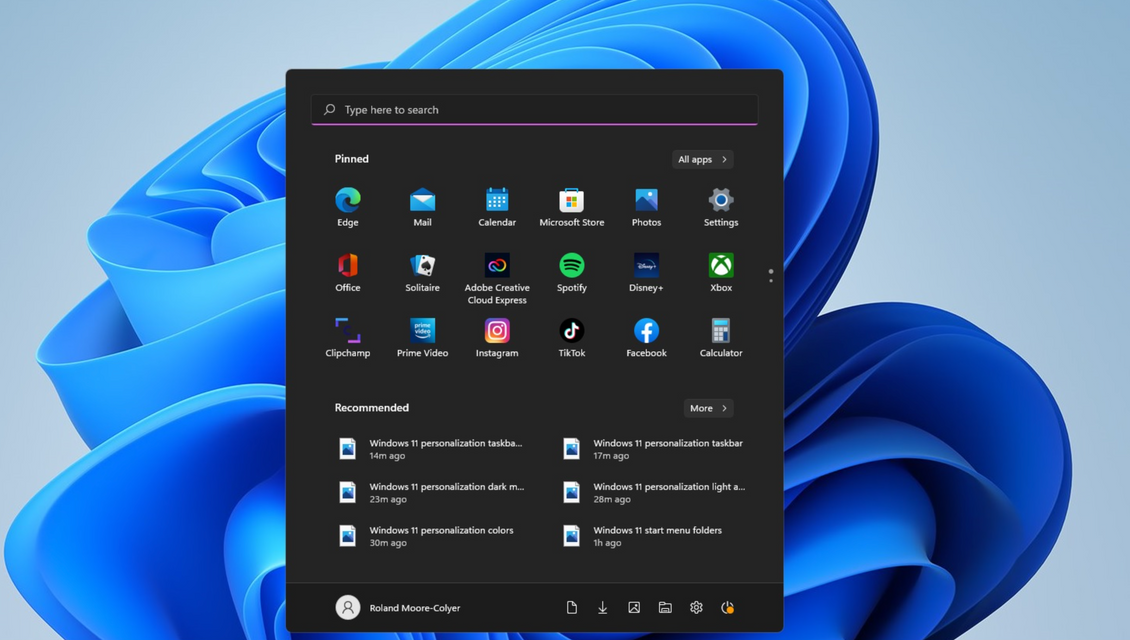Open the pinned Settings app
The height and width of the screenshot is (640, 1130).
[721, 208]
